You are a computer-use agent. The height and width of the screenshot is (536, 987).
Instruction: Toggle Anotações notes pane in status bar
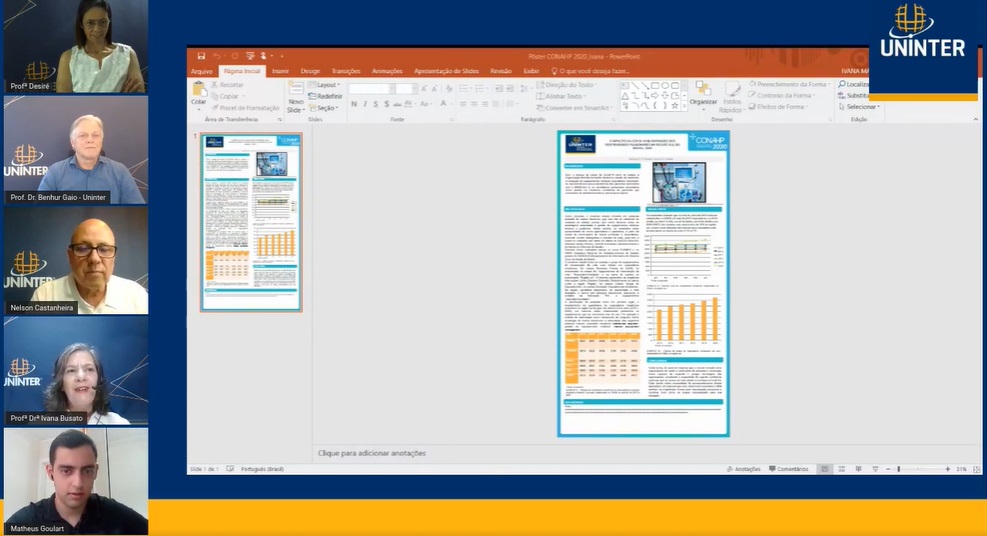[x=743, y=468]
